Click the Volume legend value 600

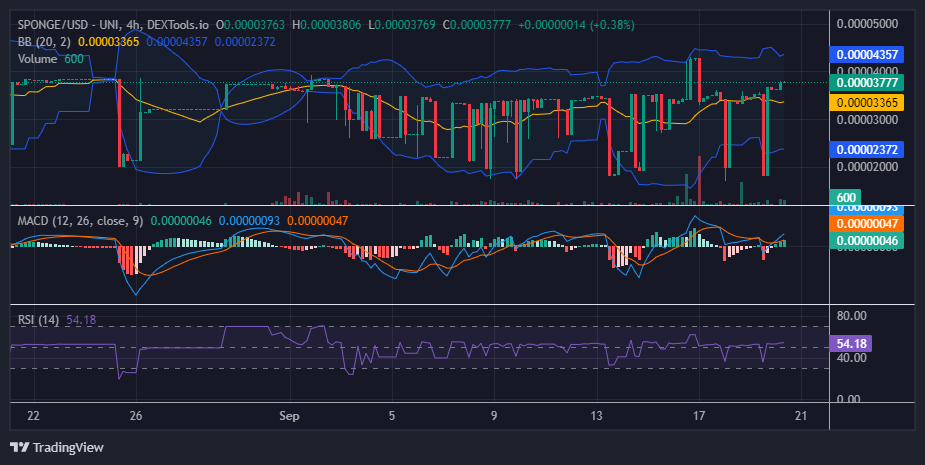pyautogui.click(x=74, y=59)
